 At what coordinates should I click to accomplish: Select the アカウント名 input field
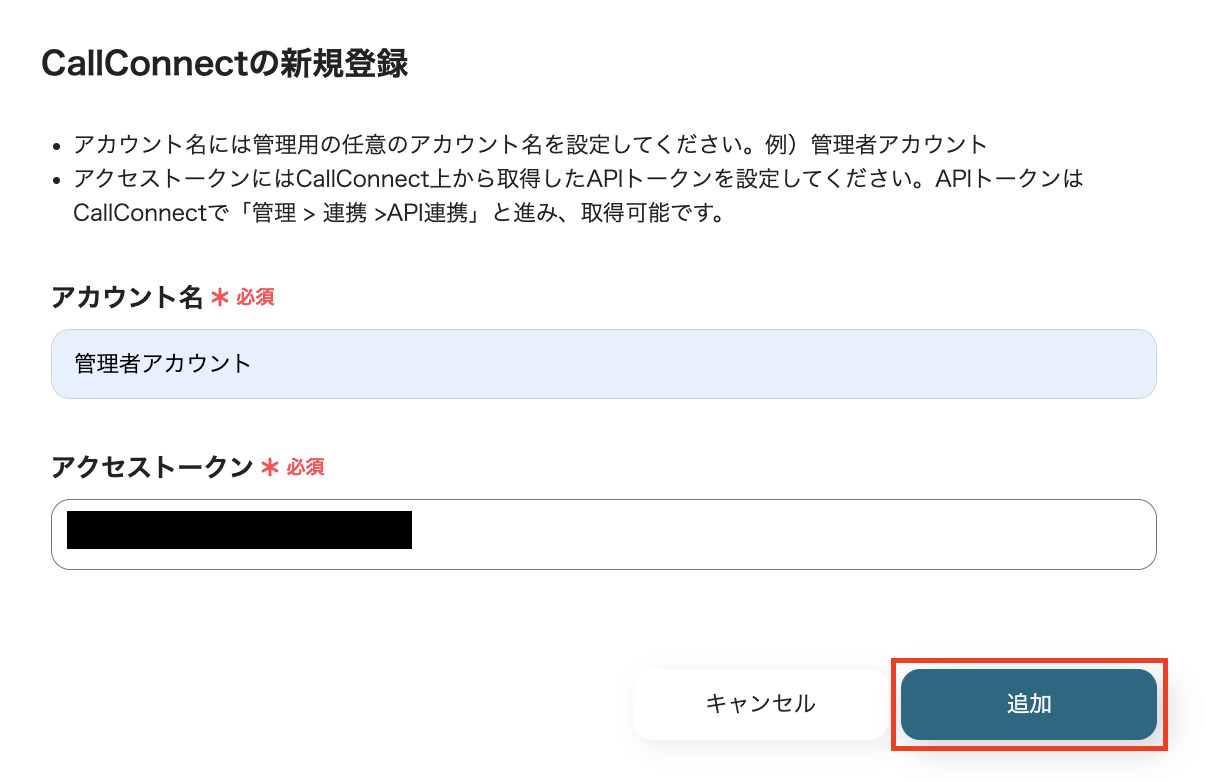point(600,364)
